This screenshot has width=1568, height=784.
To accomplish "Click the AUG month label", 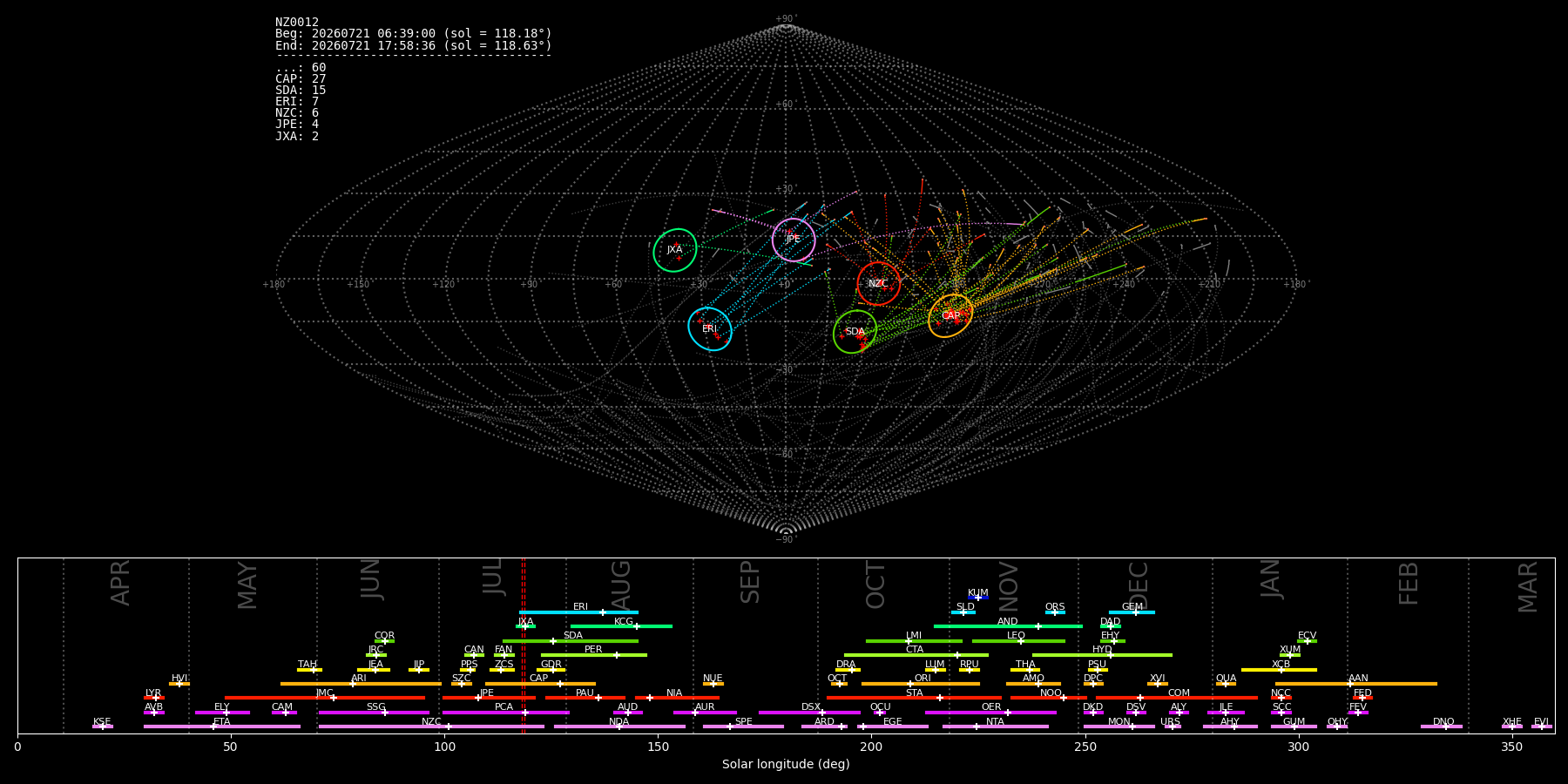I will tap(621, 583).
